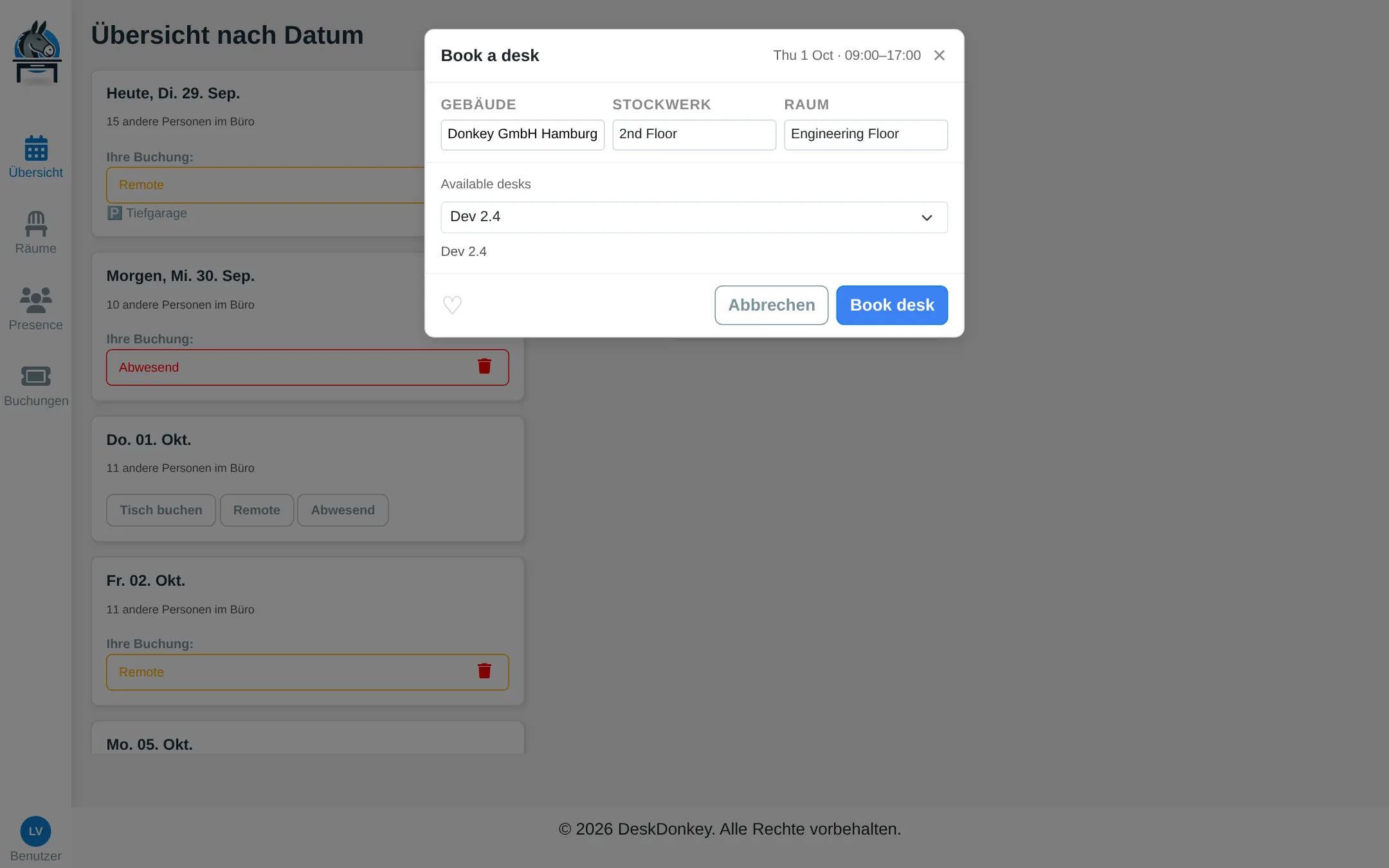Viewport: 1389px width, 868px height.
Task: Delete the Abwesend booking with trash icon
Action: point(484,366)
